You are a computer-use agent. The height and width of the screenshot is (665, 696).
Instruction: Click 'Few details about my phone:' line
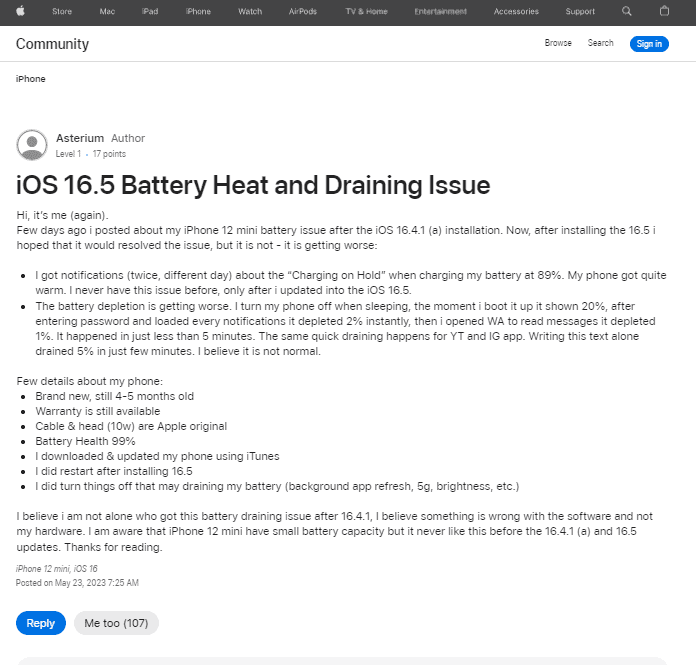click(90, 381)
